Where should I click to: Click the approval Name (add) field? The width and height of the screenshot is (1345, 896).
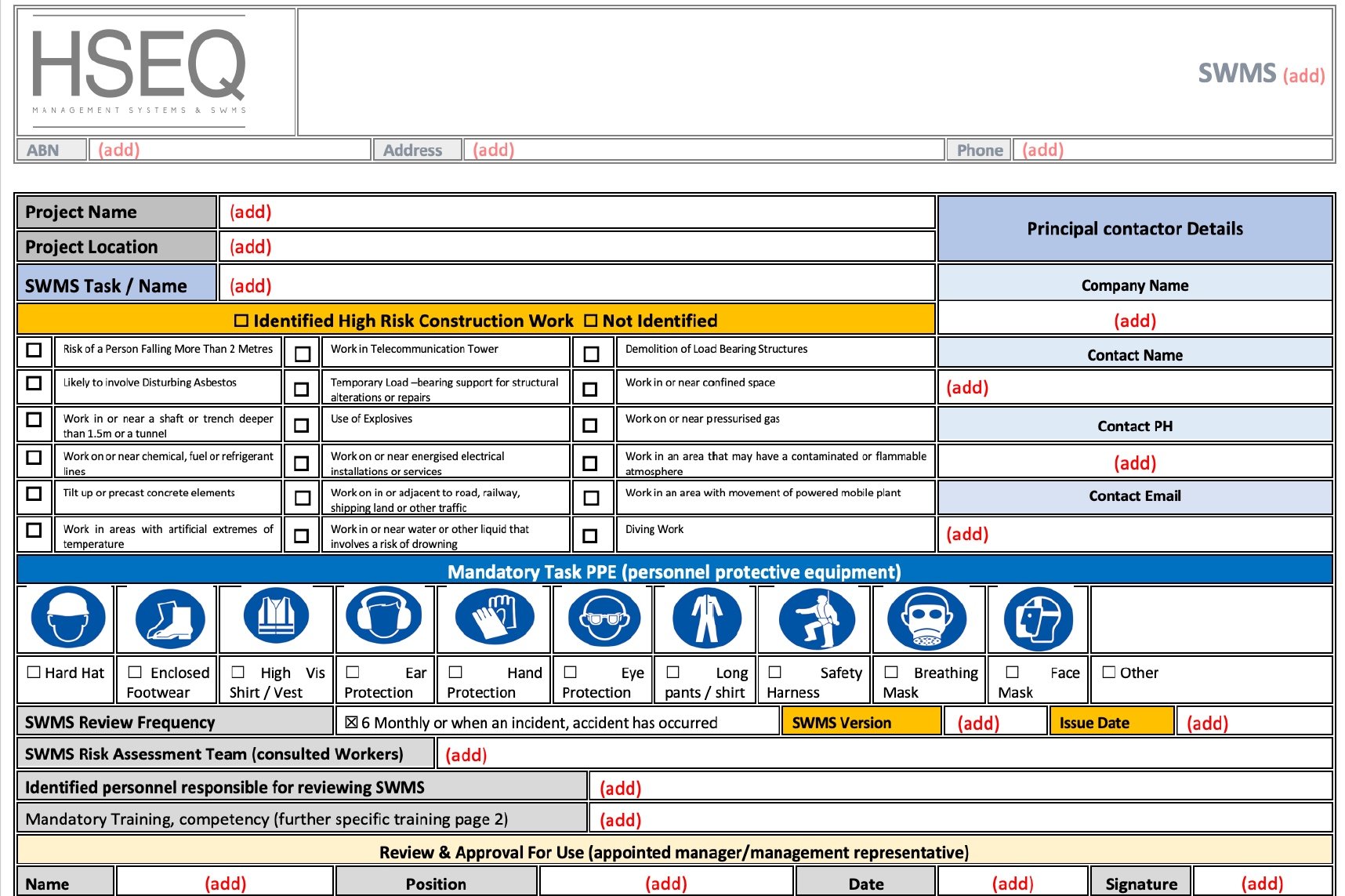click(x=225, y=883)
